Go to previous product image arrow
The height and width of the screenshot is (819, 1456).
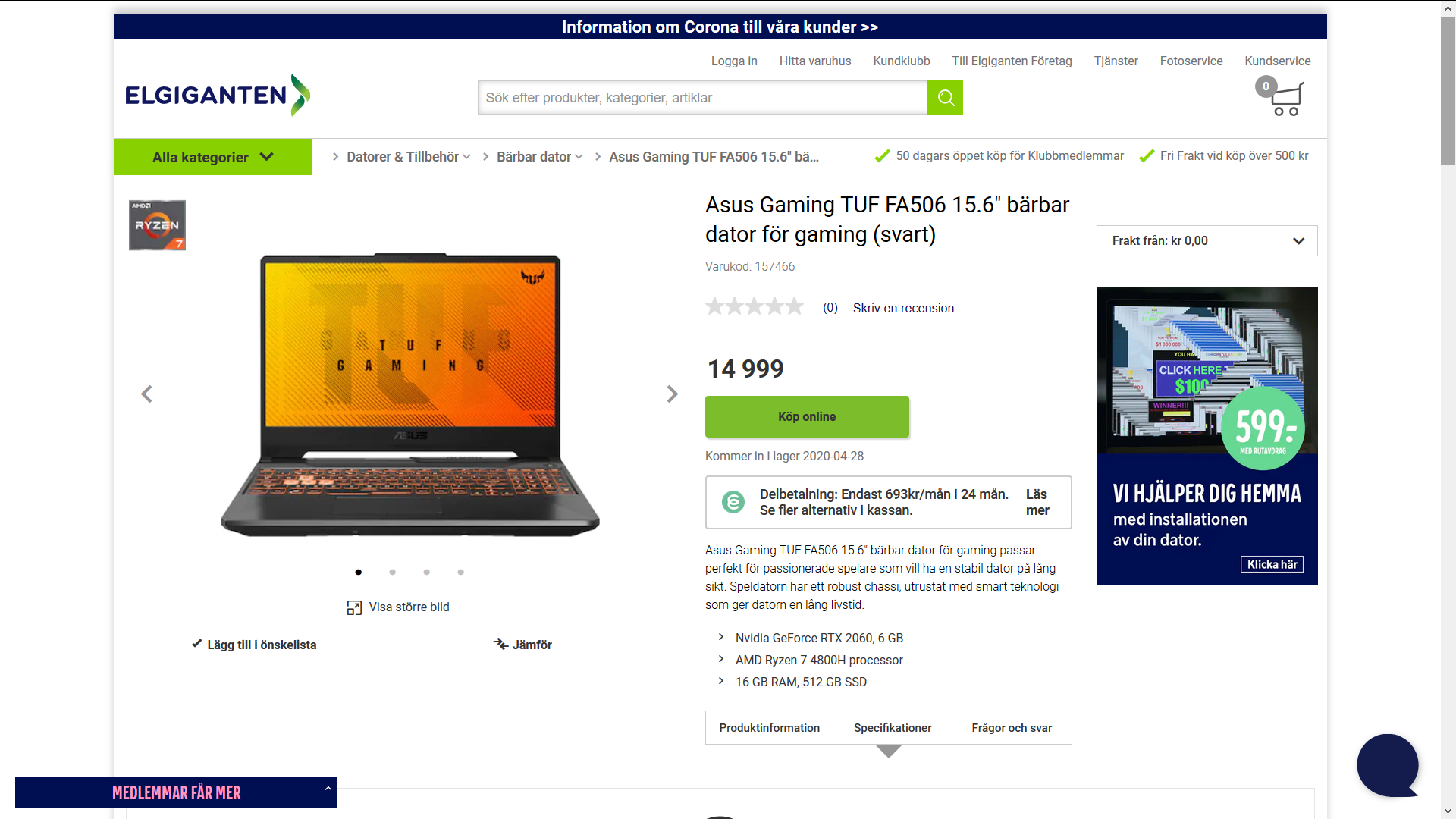(x=146, y=394)
